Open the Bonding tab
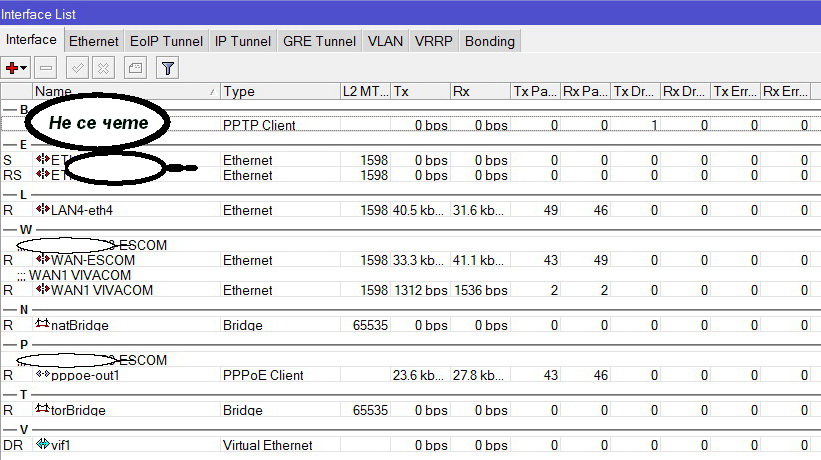 click(490, 41)
